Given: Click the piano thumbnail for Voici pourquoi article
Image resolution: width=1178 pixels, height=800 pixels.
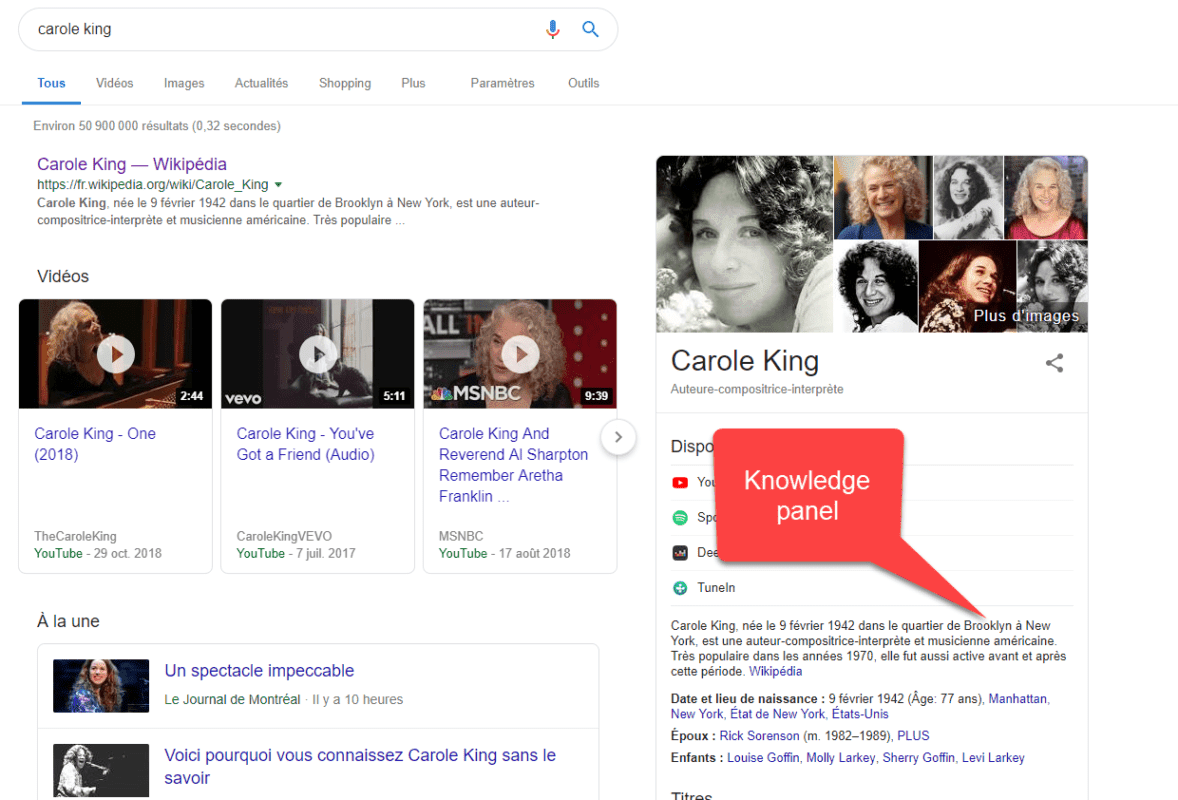Looking at the screenshot, I should tap(101, 770).
